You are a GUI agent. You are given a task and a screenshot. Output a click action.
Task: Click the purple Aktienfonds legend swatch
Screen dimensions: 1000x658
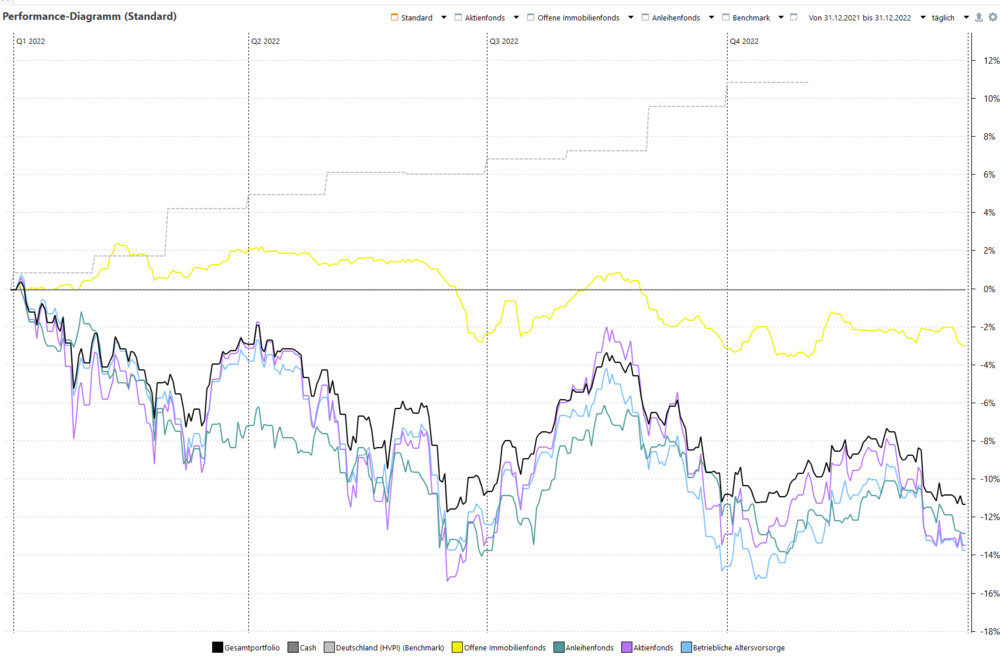[627, 647]
